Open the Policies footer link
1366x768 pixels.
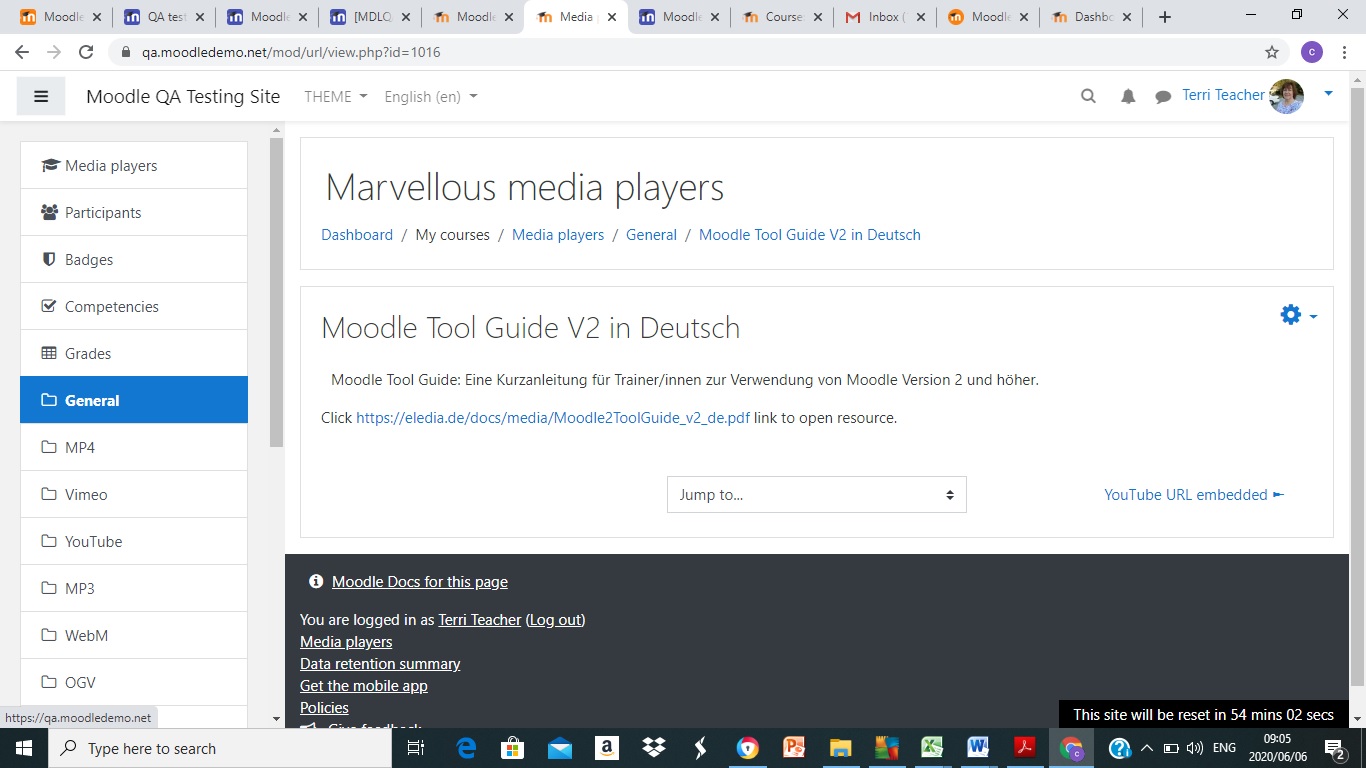324,708
